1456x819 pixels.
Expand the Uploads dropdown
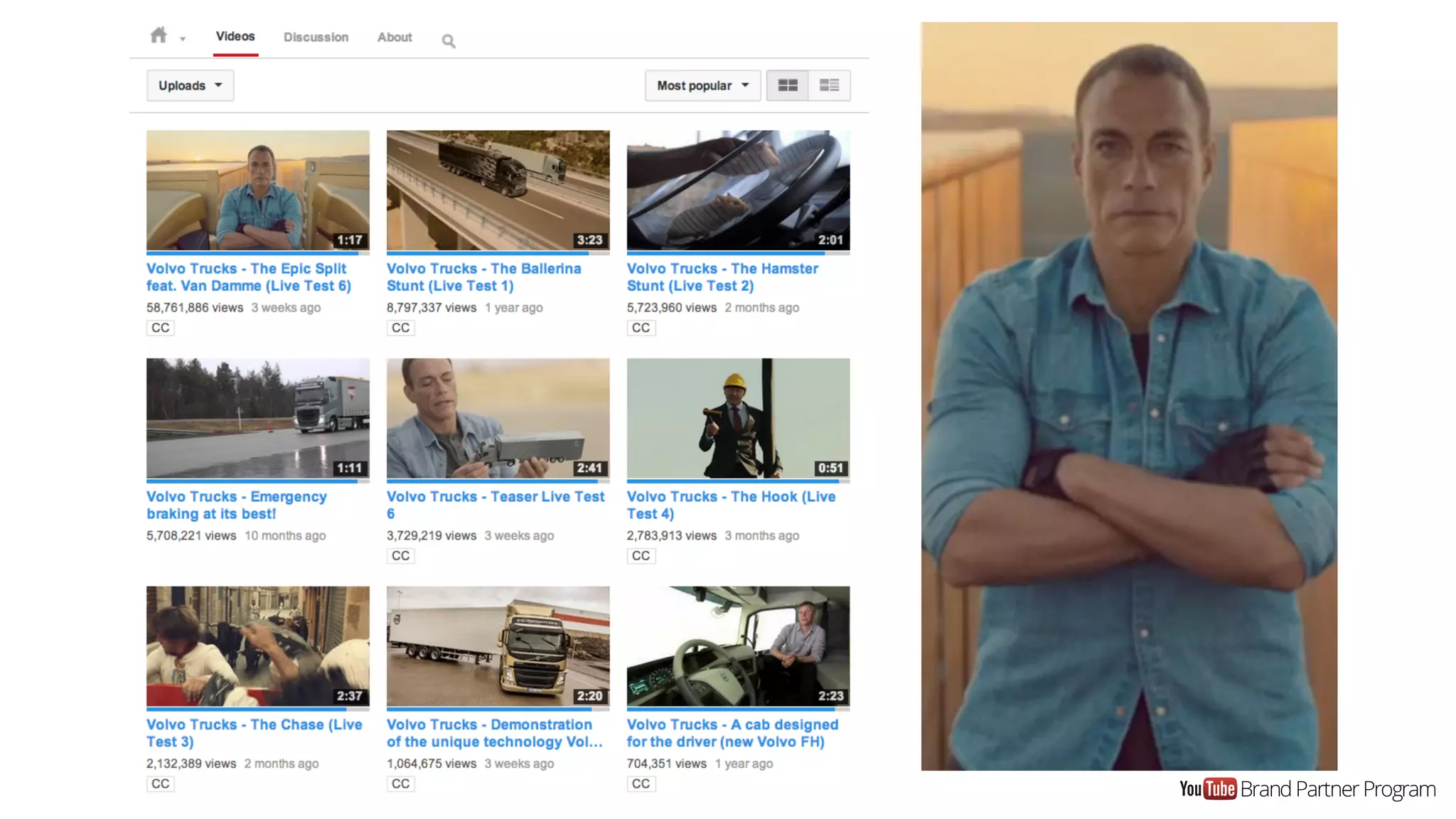coord(190,85)
